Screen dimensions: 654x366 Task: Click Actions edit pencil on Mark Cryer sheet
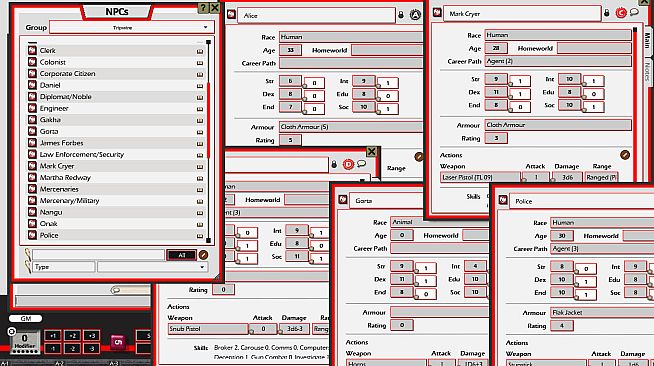[624, 155]
